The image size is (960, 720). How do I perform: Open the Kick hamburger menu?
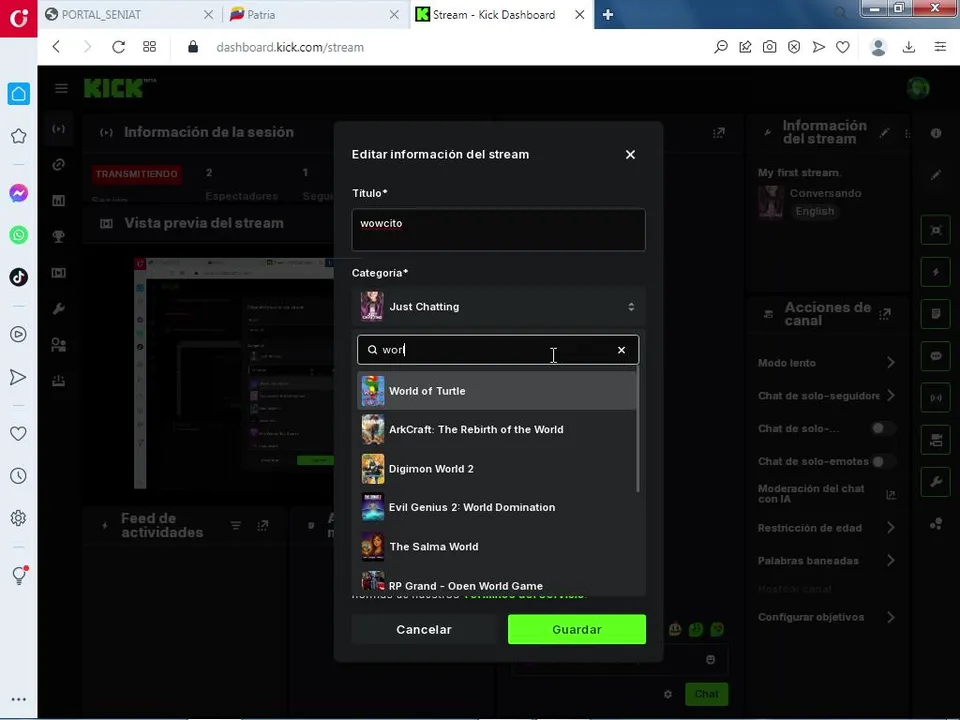tap(61, 88)
